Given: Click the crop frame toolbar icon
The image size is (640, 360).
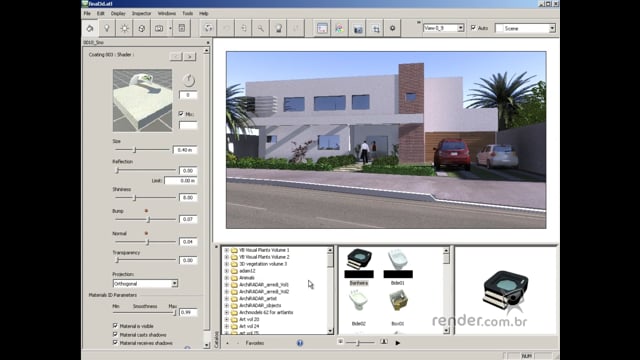Looking at the screenshot, I should (x=376, y=28).
